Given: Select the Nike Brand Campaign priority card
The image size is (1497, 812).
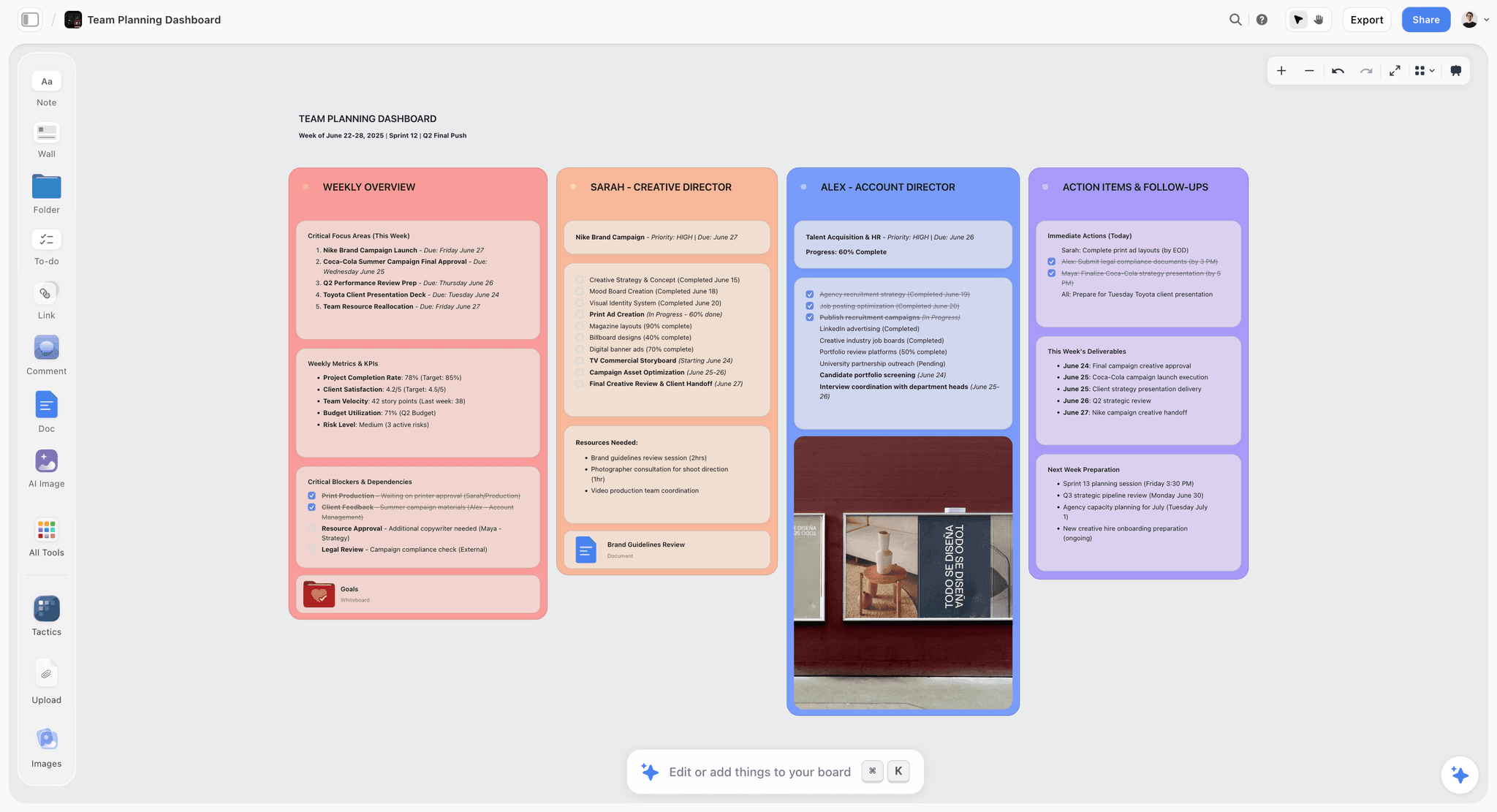Looking at the screenshot, I should tap(667, 237).
